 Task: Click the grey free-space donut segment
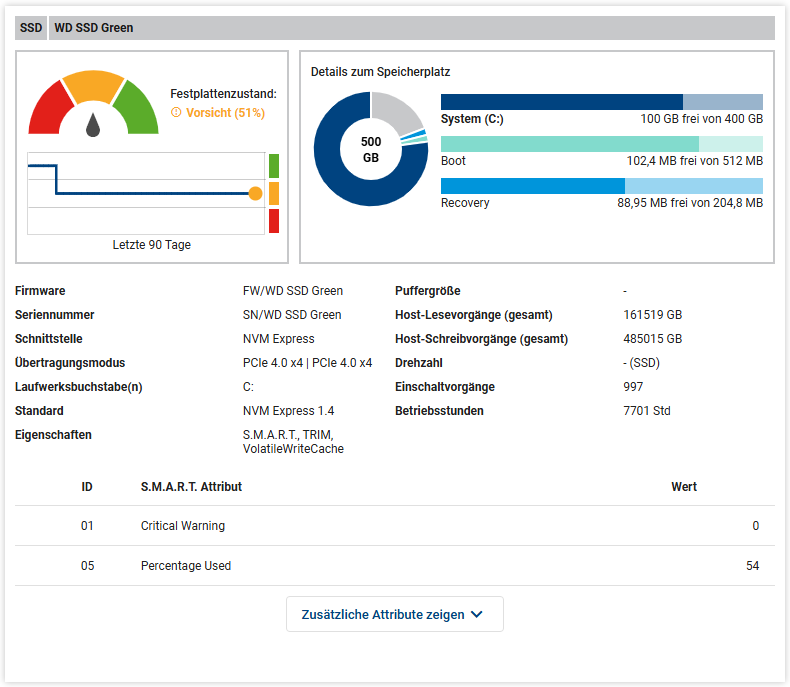coord(397,112)
